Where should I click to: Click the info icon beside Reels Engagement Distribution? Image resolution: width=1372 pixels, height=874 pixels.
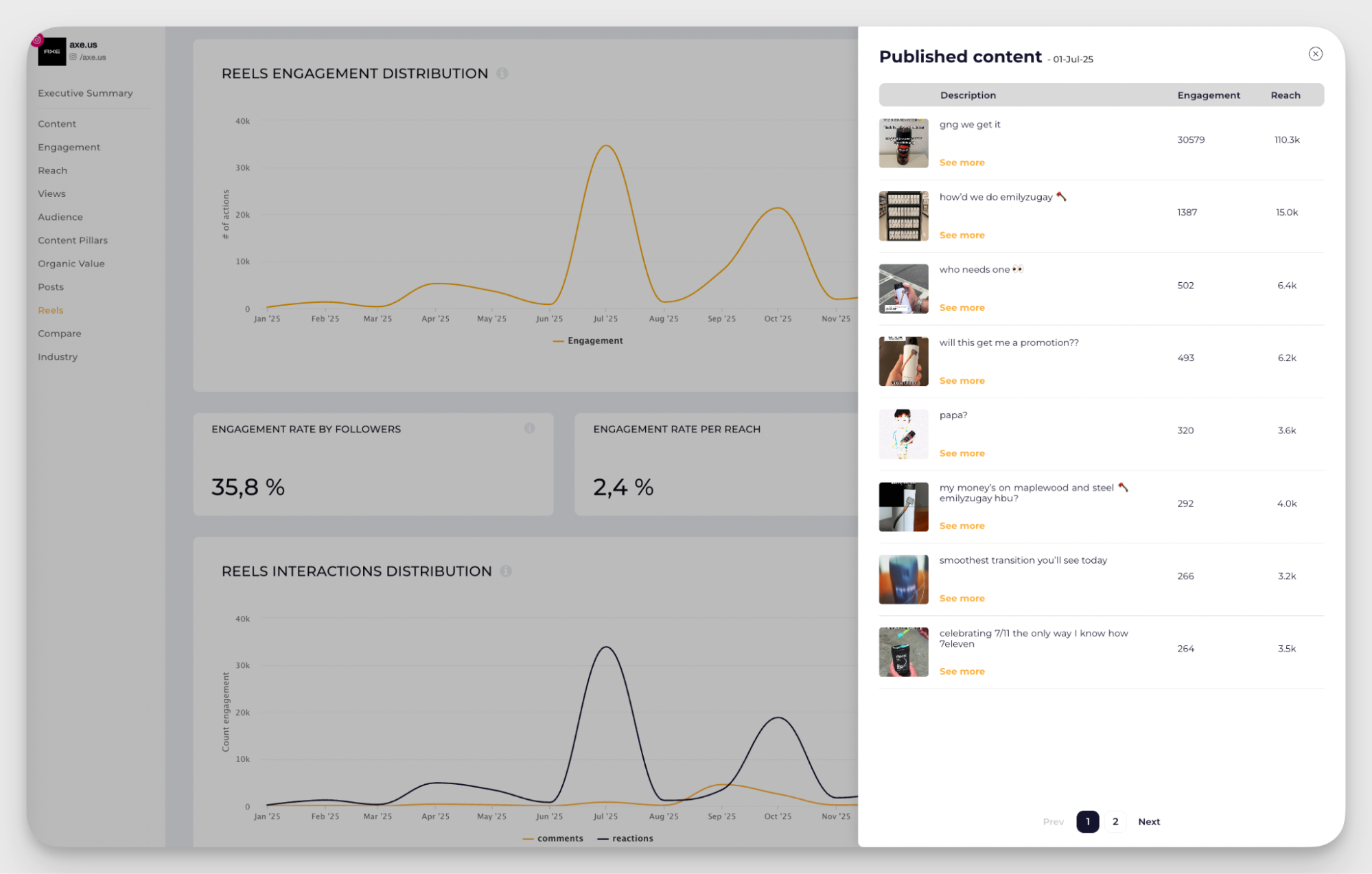pyautogui.click(x=503, y=73)
